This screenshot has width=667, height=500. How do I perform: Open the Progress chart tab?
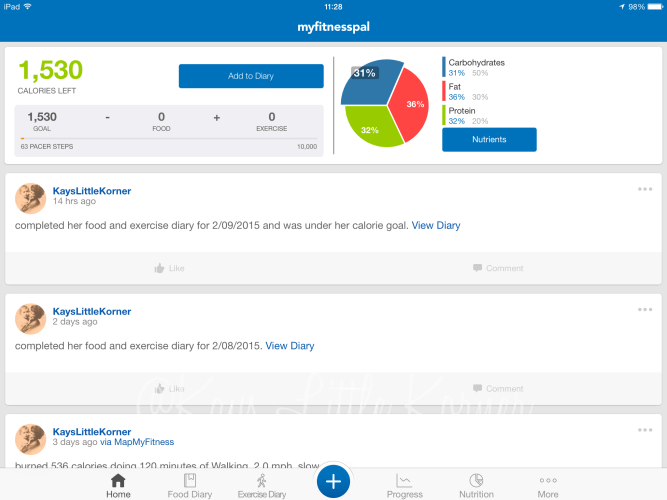(x=404, y=484)
